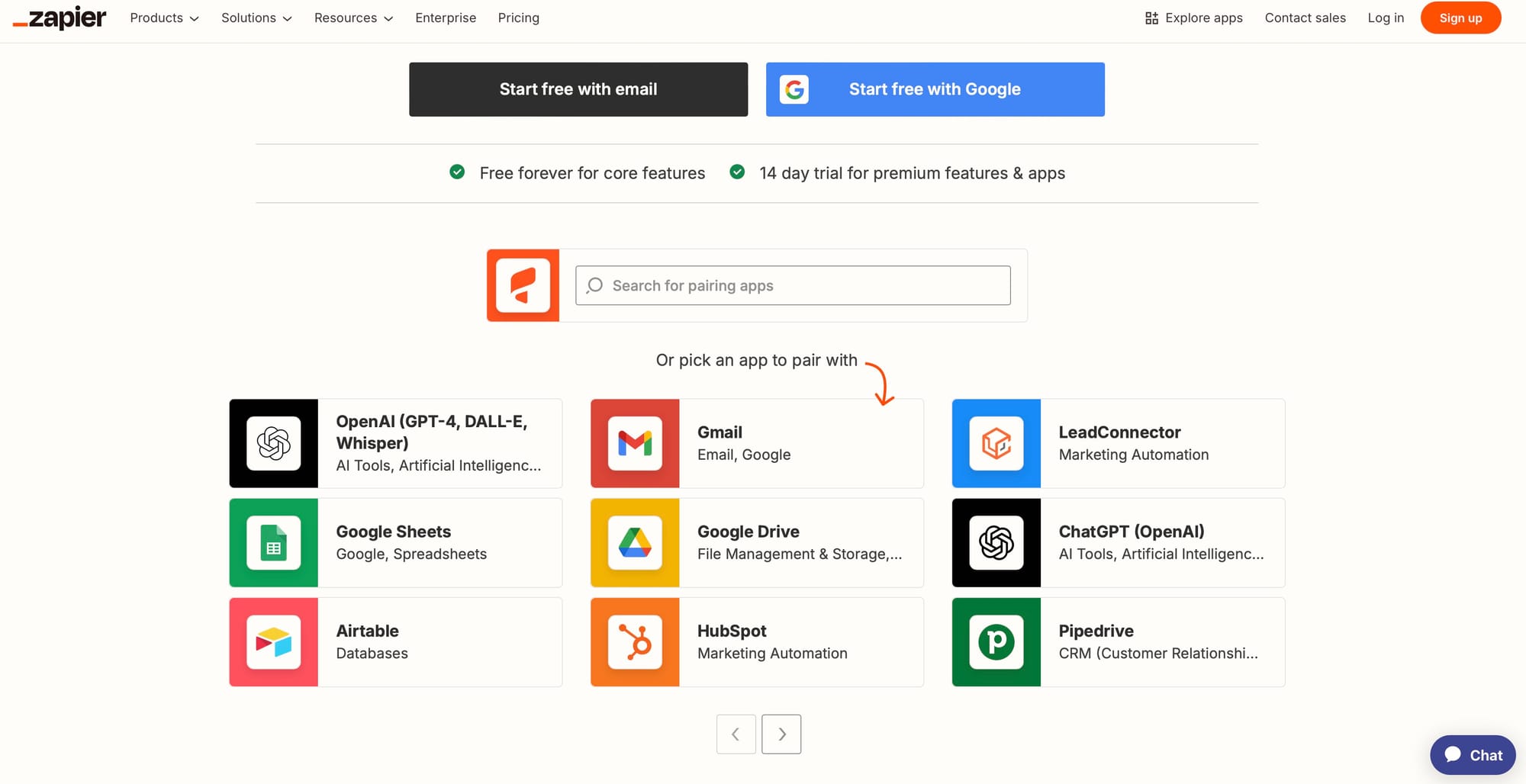Image resolution: width=1526 pixels, height=784 pixels.
Task: Open the Solutions dropdown menu
Action: pyautogui.click(x=256, y=18)
